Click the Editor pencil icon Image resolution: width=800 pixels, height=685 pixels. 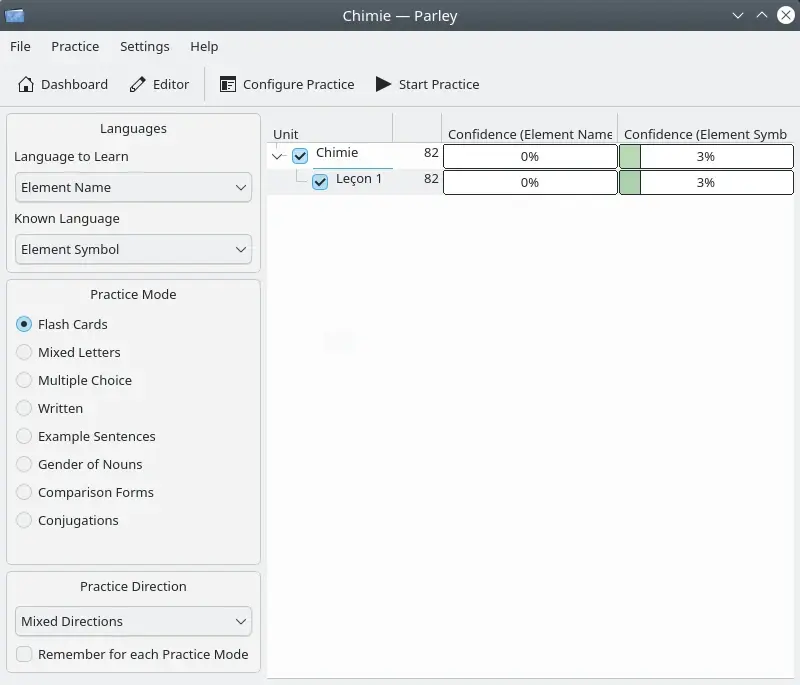(137, 84)
